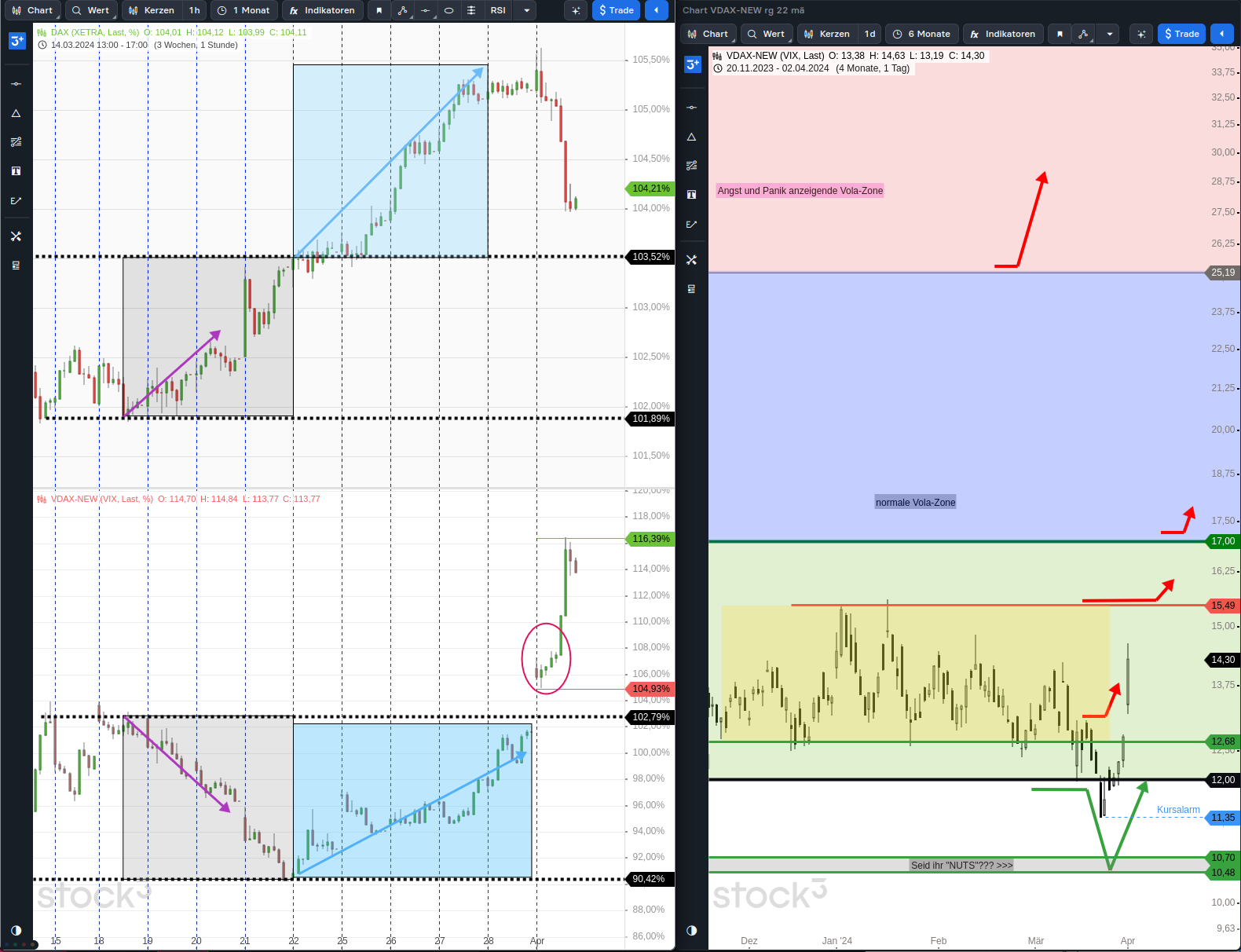Click the 103,52% level marker in left chart
The height and width of the screenshot is (952, 1241).
click(x=651, y=257)
